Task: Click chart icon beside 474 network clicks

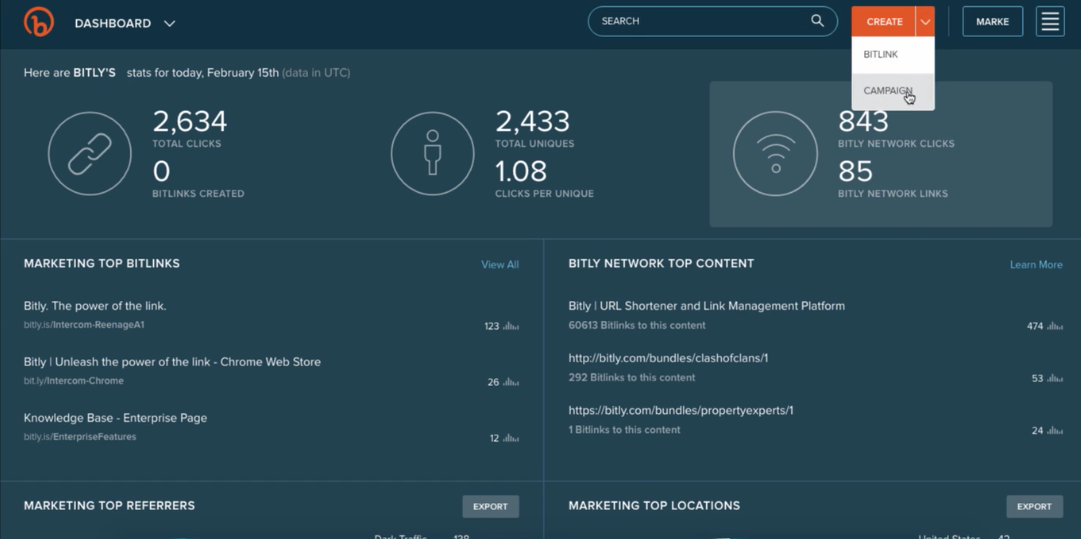Action: 1055,326
